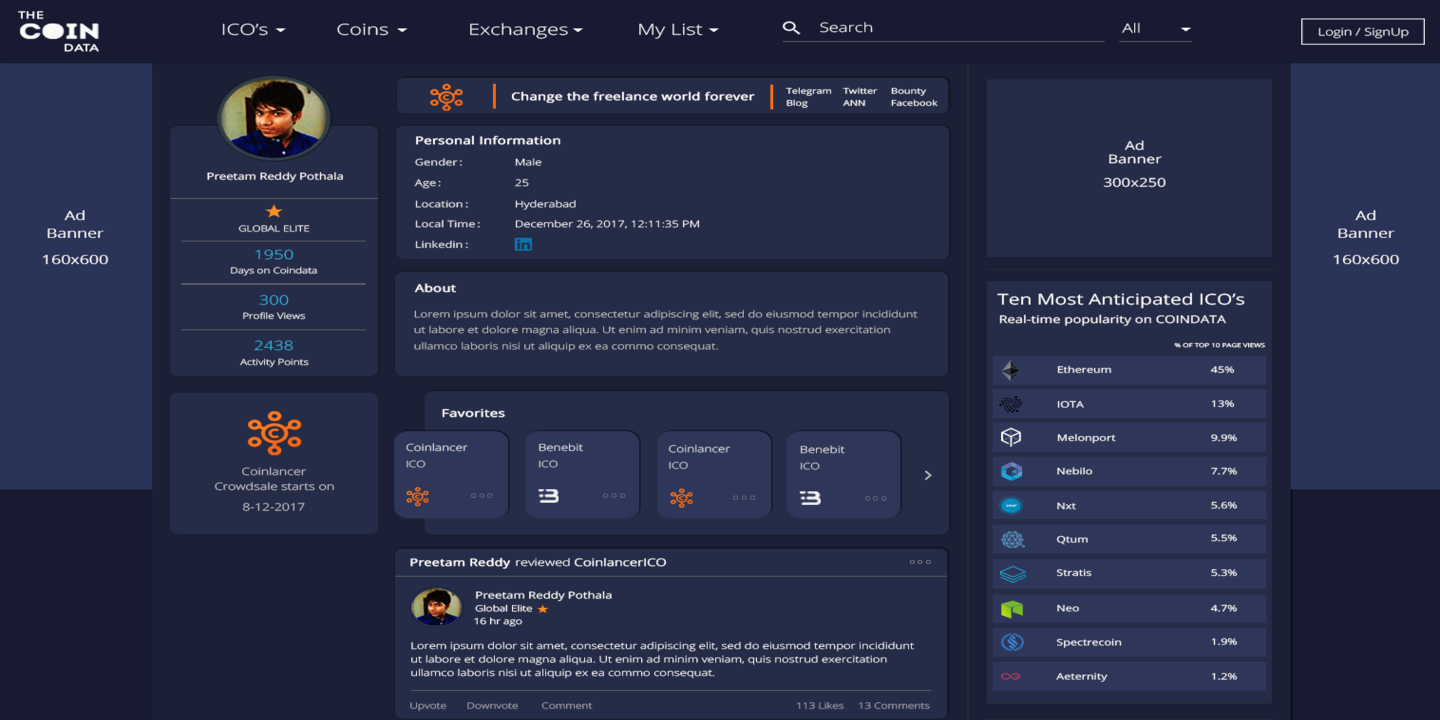Image resolution: width=1440 pixels, height=720 pixels.
Task: Click the IOTA coin icon
Action: click(1011, 404)
